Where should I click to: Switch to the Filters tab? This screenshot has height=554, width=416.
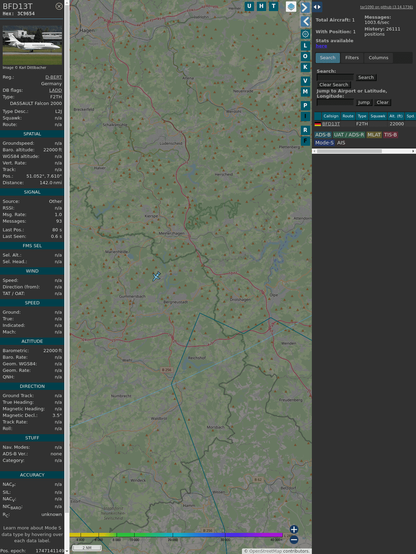point(352,58)
